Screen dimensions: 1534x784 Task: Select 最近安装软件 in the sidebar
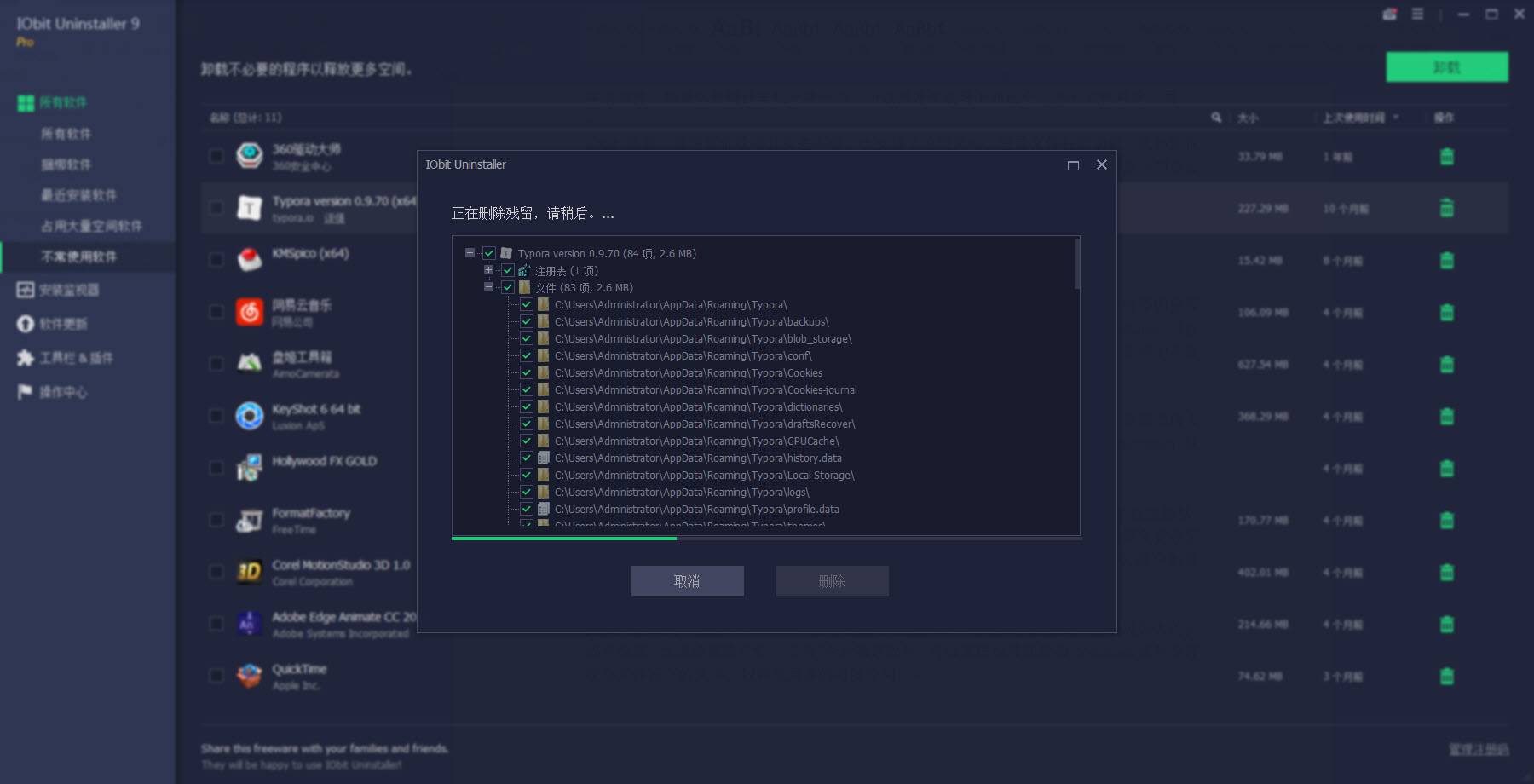tap(79, 195)
